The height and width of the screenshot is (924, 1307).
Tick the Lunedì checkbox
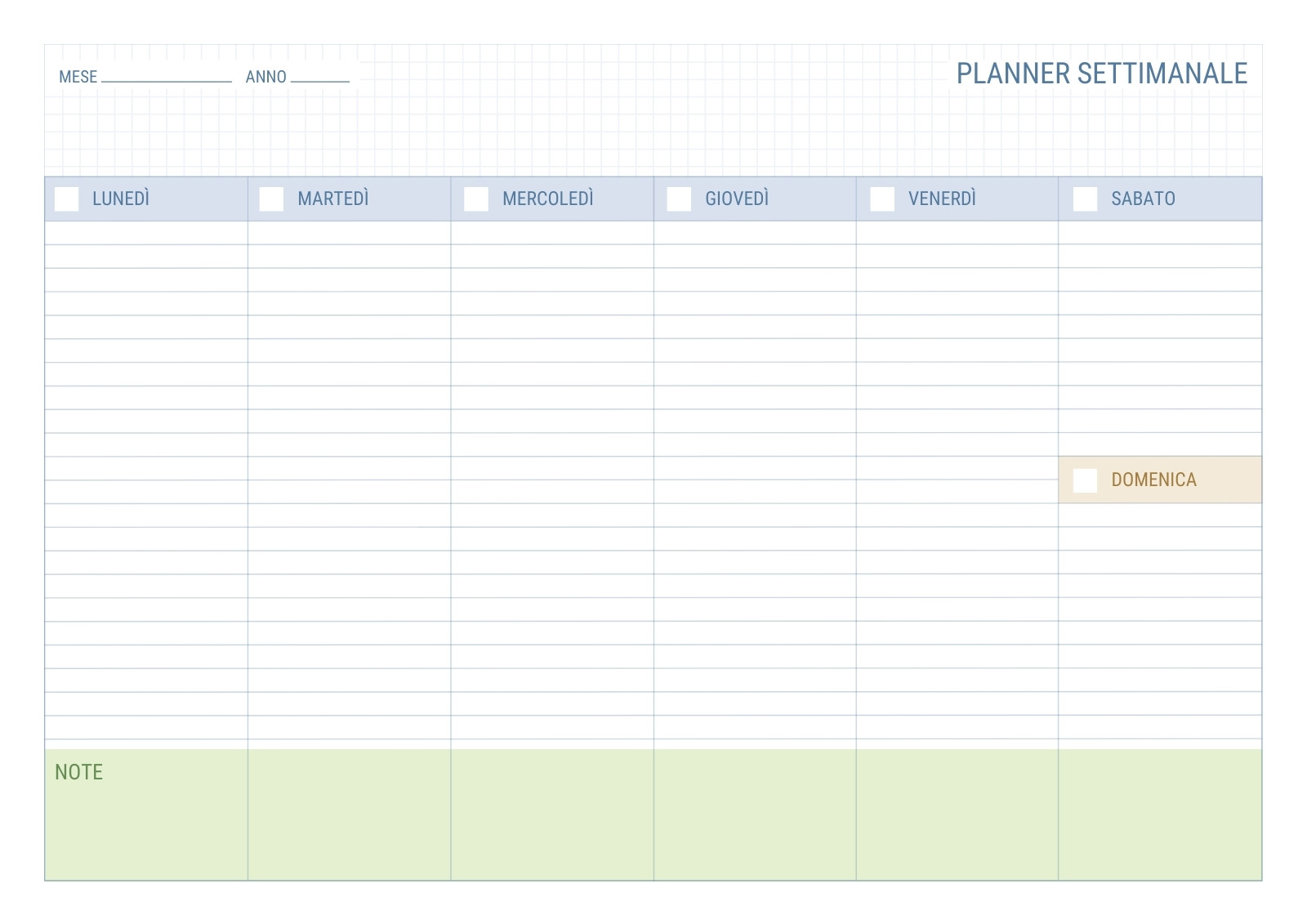click(x=66, y=199)
